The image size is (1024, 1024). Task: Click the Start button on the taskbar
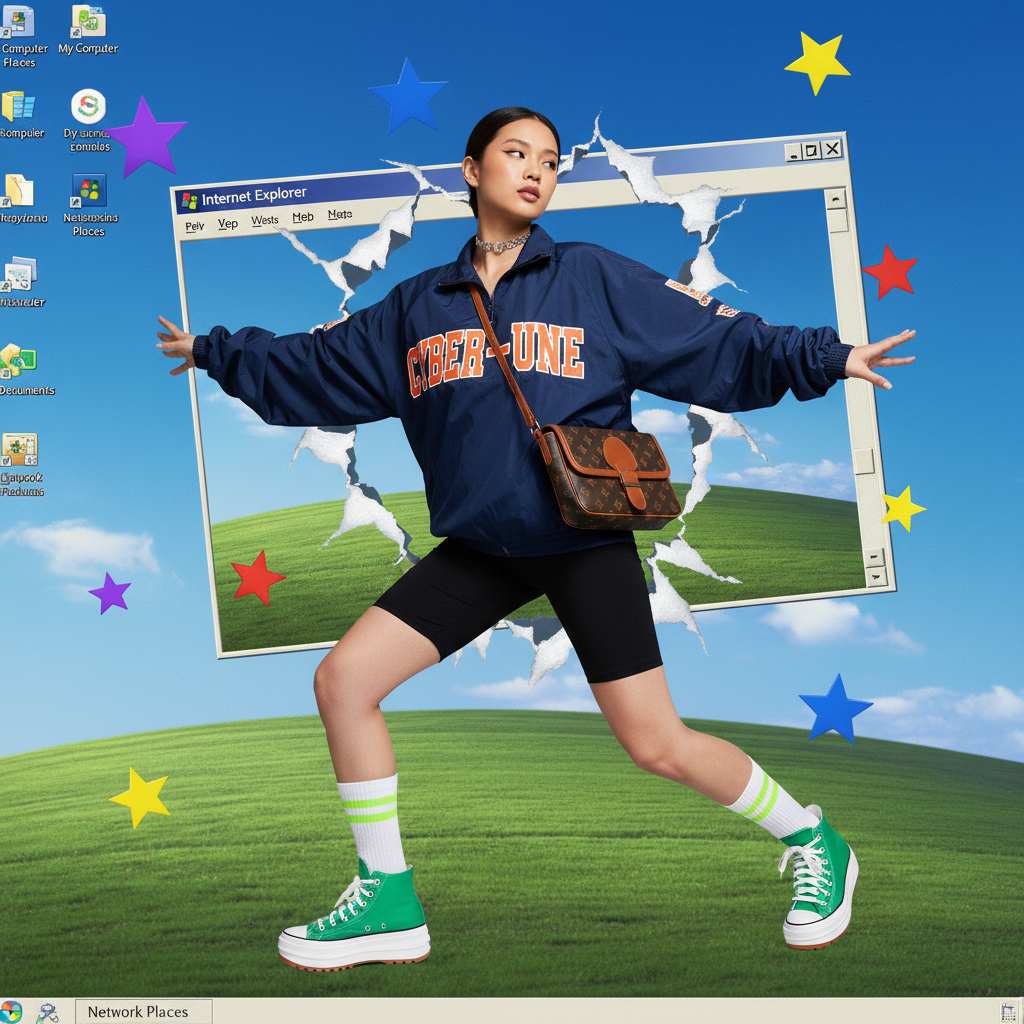coord(11,1011)
